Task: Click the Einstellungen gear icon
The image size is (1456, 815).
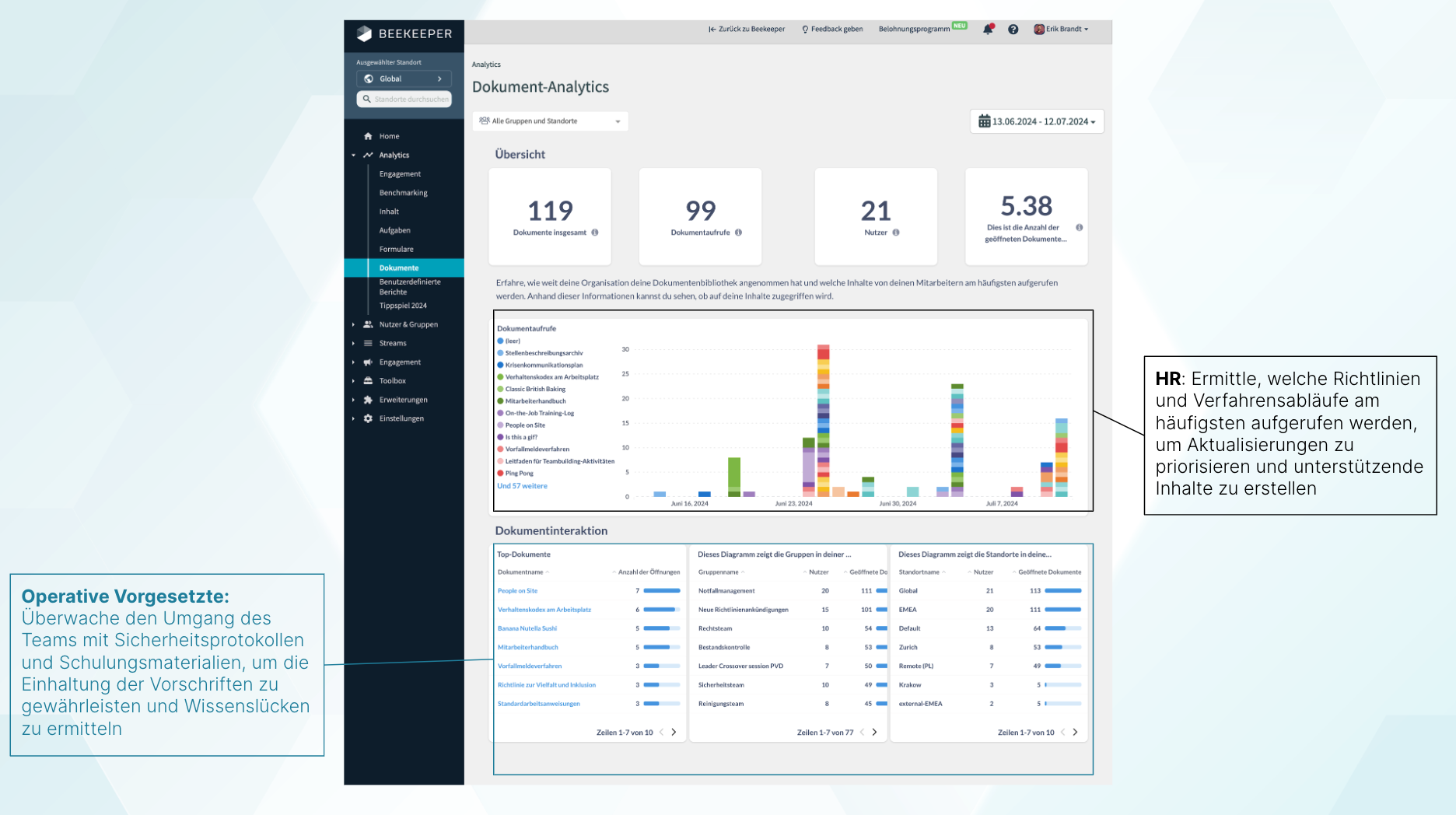Action: pyautogui.click(x=368, y=418)
